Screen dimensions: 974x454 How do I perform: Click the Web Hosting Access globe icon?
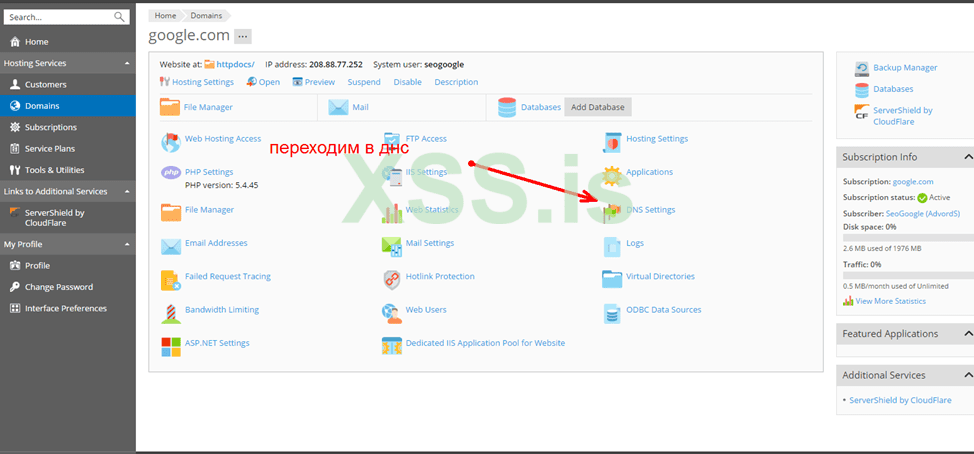[171, 142]
